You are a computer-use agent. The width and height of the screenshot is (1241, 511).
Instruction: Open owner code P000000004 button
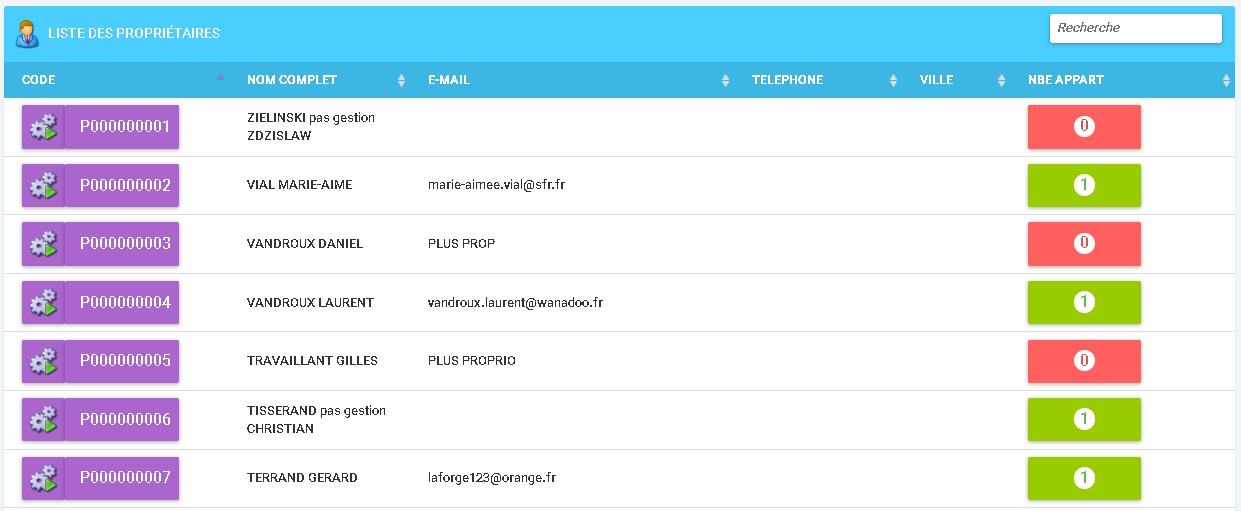(124, 302)
